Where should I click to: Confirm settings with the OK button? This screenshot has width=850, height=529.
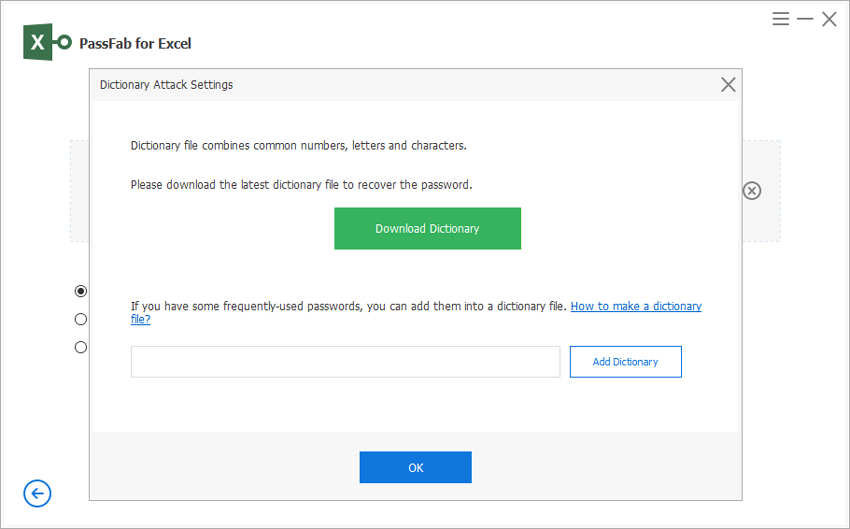[x=415, y=467]
